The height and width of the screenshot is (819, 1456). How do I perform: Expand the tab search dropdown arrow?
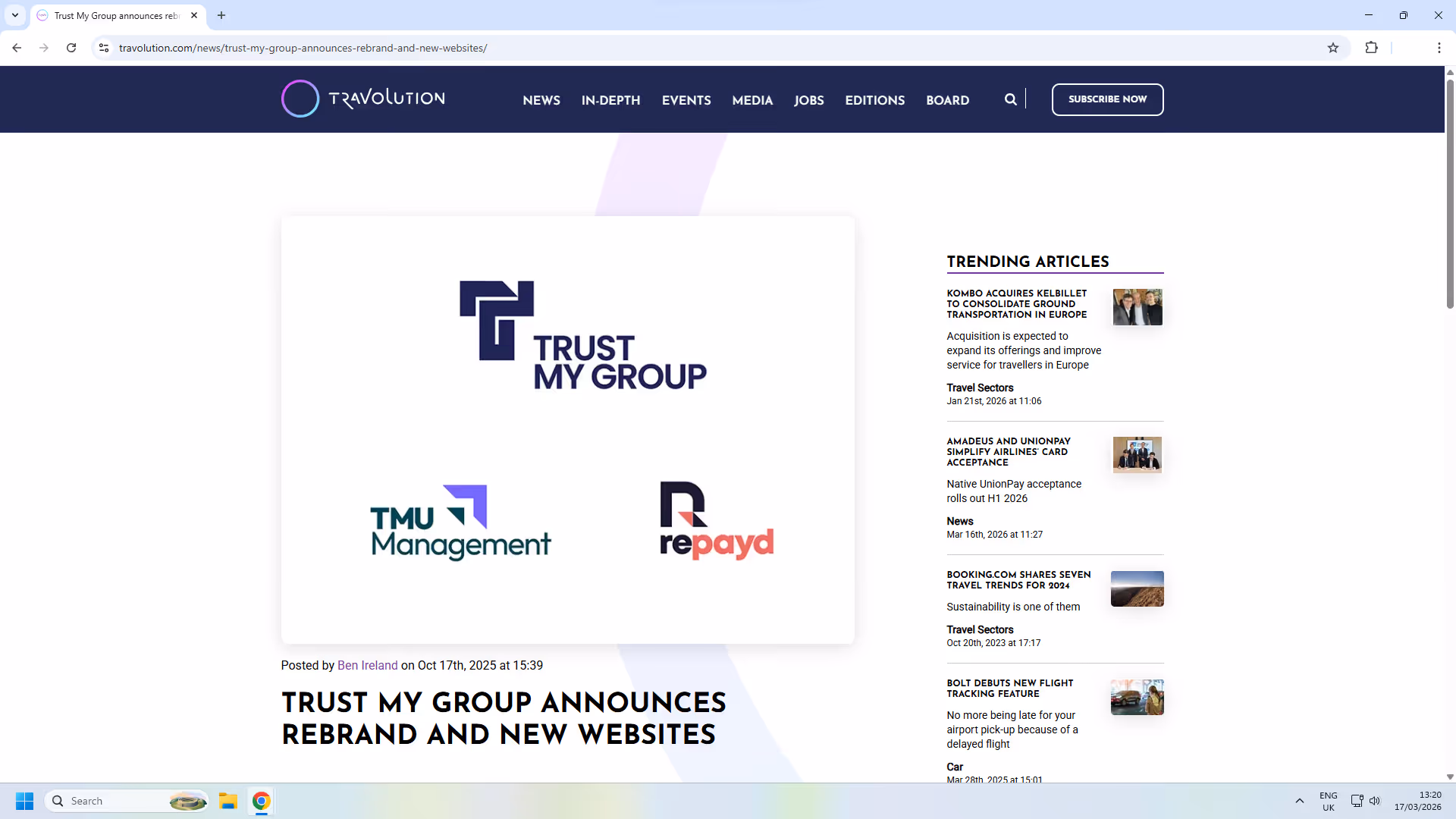(14, 15)
